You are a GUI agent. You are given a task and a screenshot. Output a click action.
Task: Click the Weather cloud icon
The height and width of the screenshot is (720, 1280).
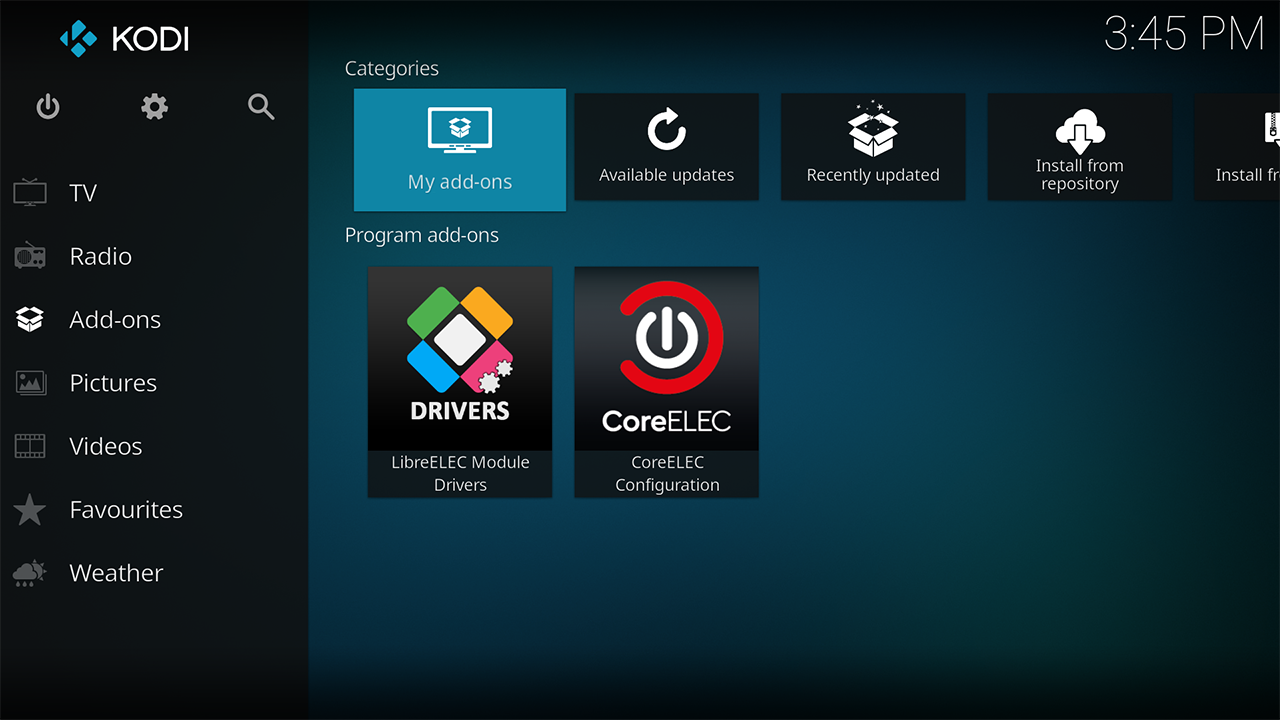point(30,572)
